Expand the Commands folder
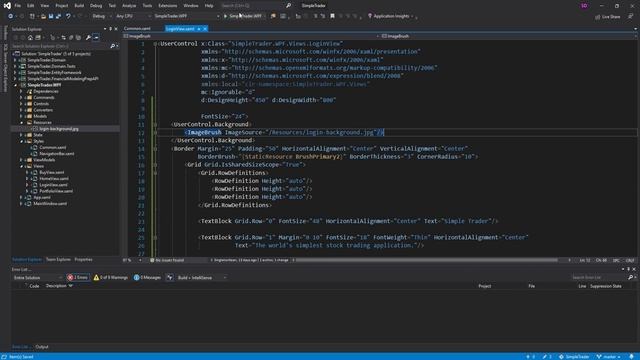 pos(21,97)
